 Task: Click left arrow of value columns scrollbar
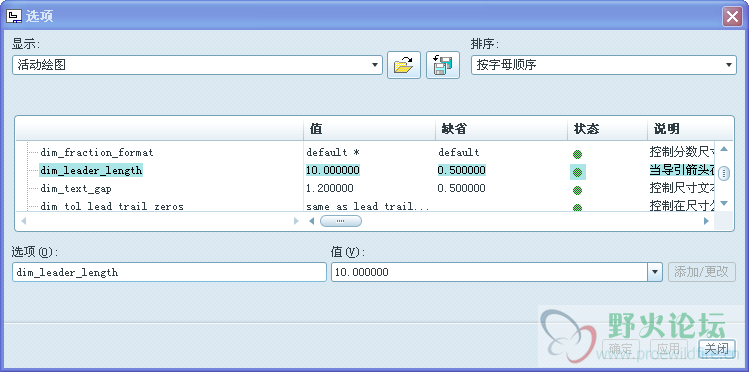coord(311,221)
